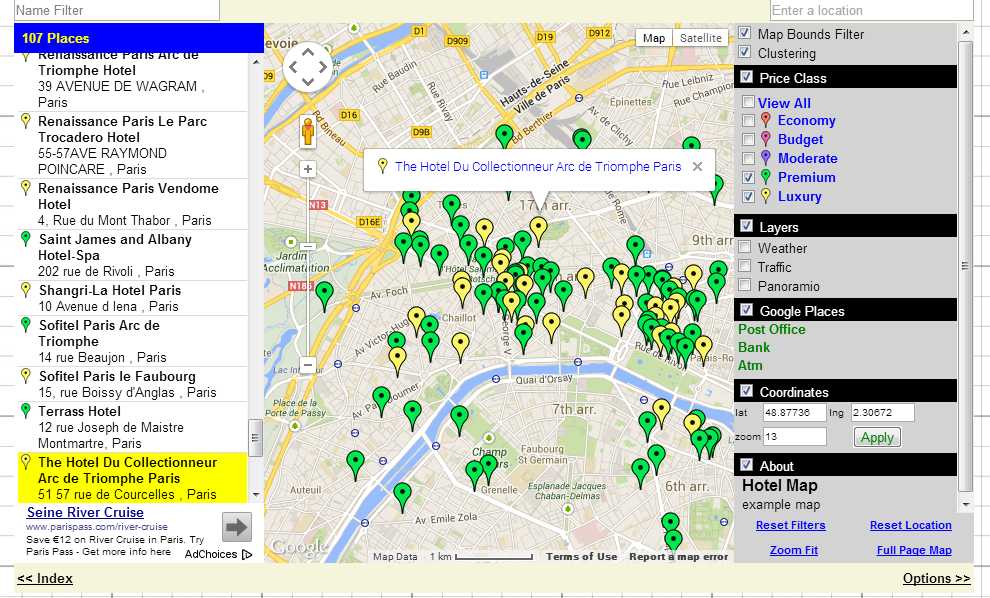Toggle Map Bounds Filter checkbox
The width and height of the screenshot is (990, 598).
(745, 33)
